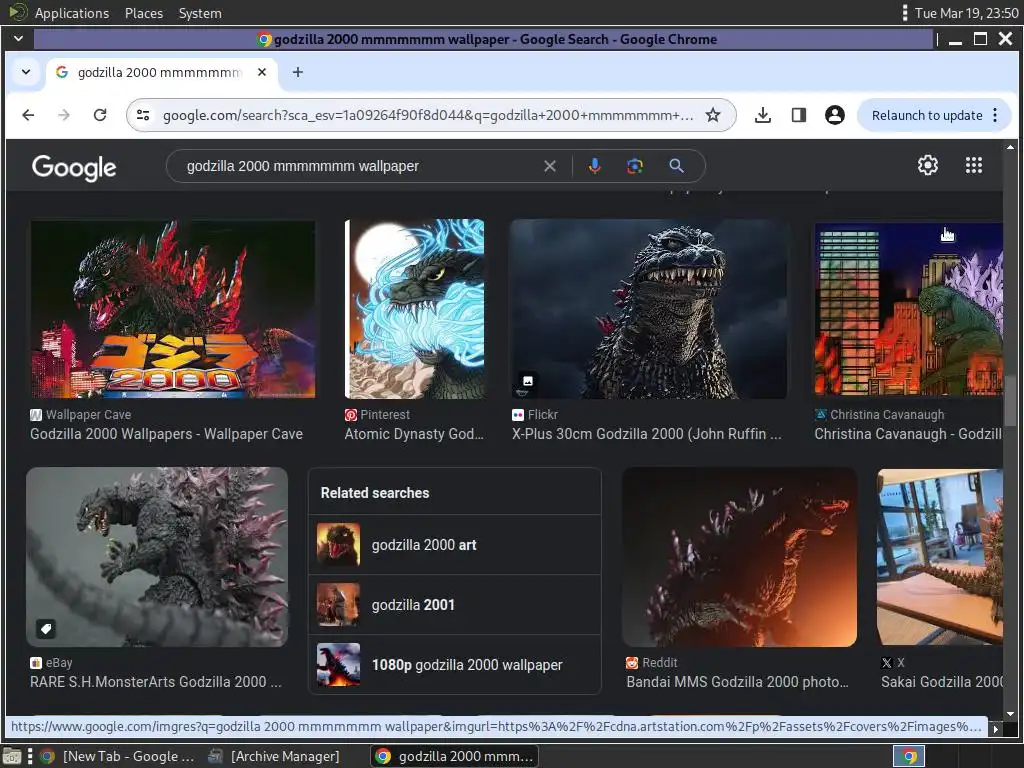Open Google quick settings gear
This screenshot has width=1024, height=768.
927,165
